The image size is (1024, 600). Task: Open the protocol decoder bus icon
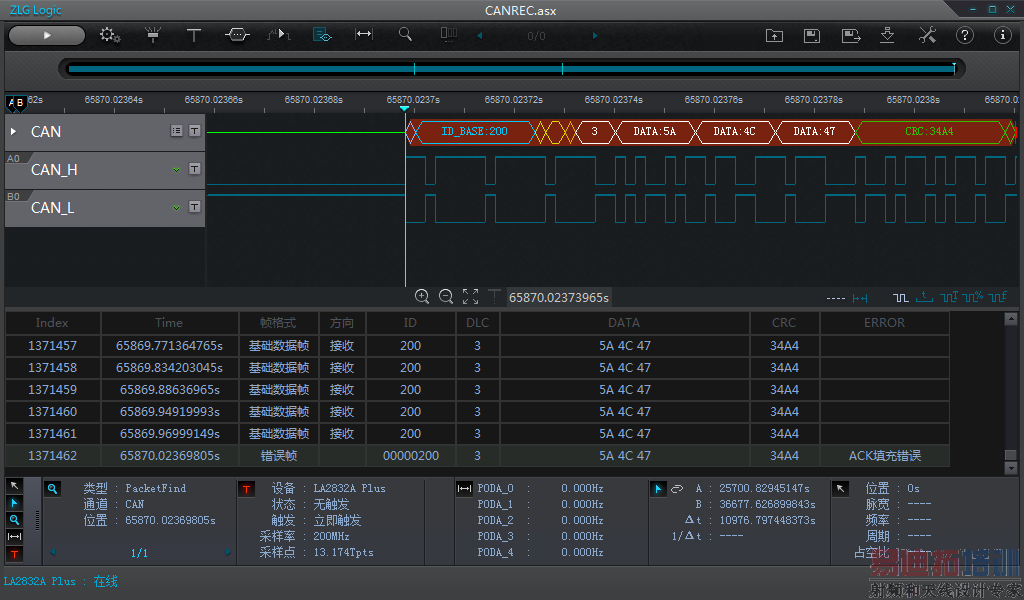pos(236,35)
